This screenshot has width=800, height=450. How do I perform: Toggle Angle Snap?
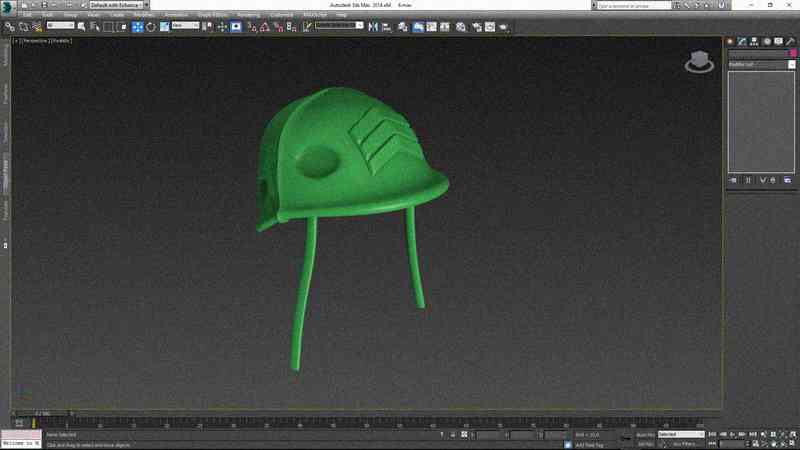[x=265, y=27]
